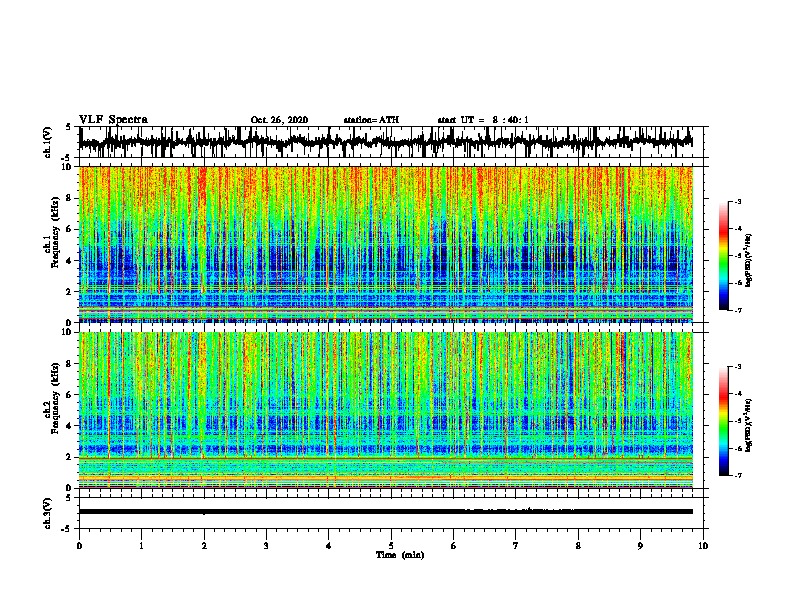Image resolution: width=792 pixels, height=612 pixels.
Task: Select the log(PSD) label beside ch.2 color bar
Action: click(x=749, y=425)
